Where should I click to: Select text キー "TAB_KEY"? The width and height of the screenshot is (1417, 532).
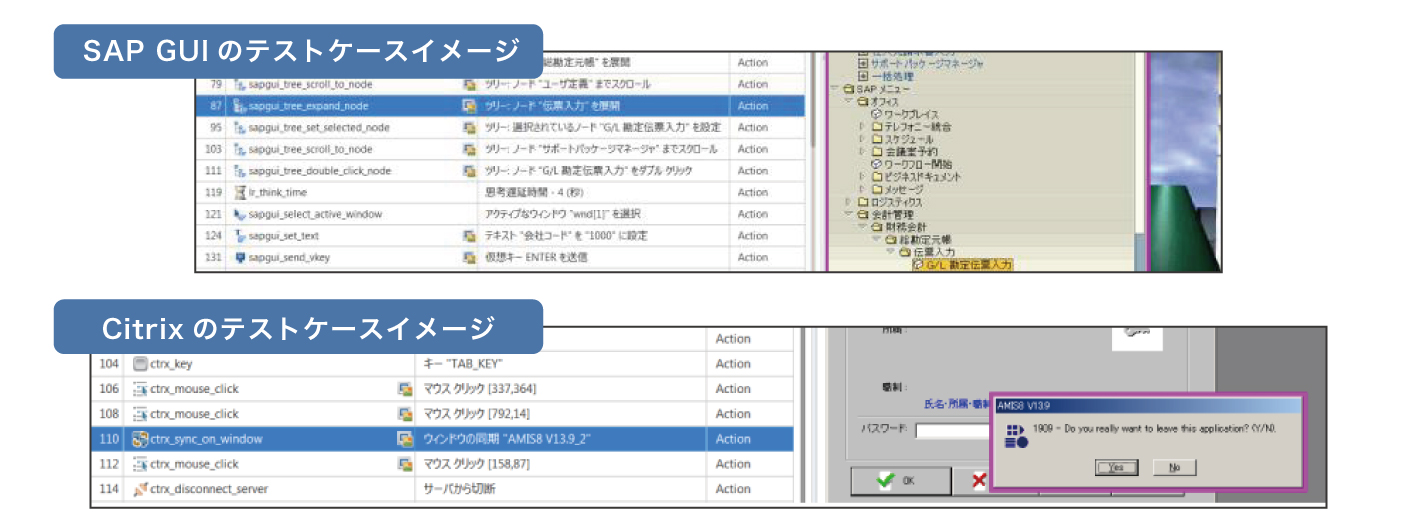click(462, 364)
